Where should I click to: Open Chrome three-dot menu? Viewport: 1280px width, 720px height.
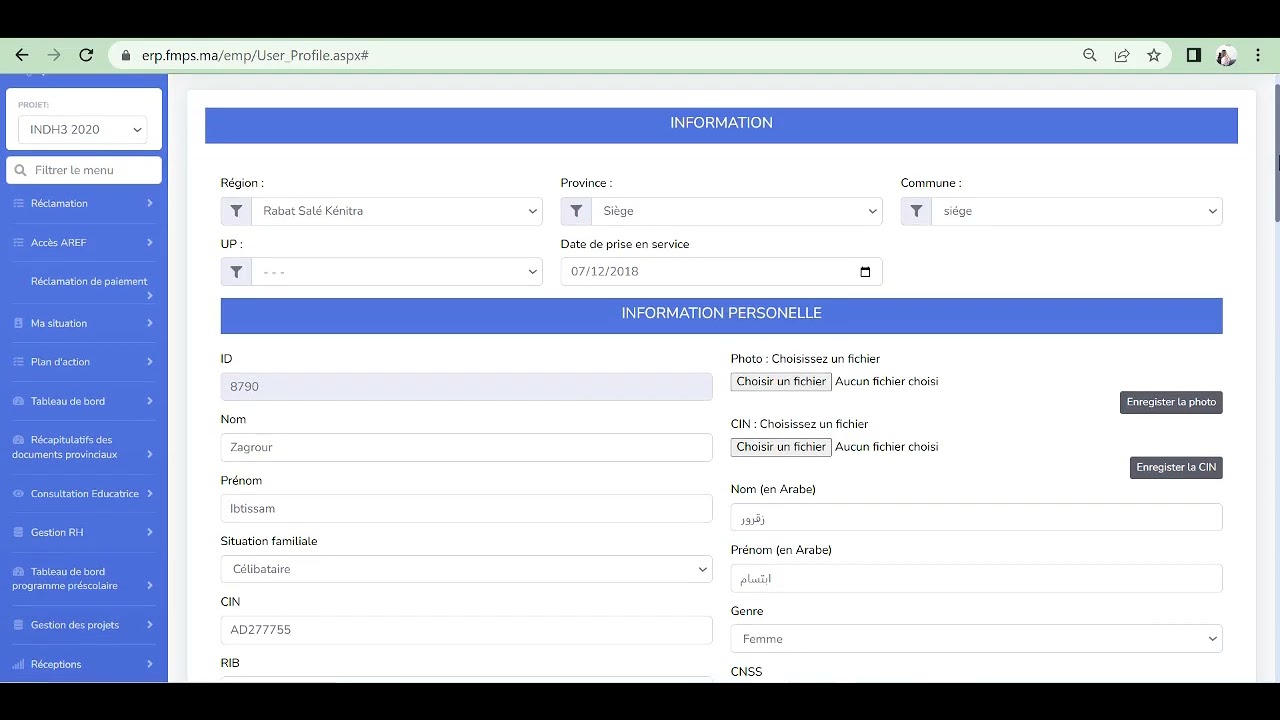point(1258,55)
